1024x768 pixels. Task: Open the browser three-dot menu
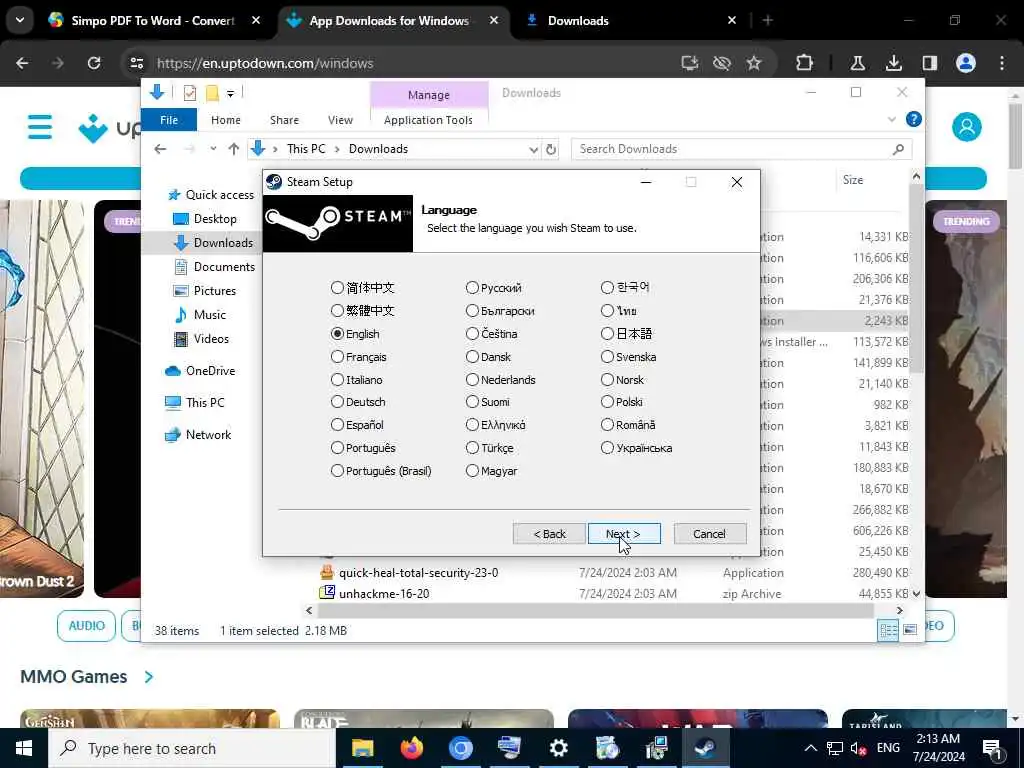tap(1002, 63)
